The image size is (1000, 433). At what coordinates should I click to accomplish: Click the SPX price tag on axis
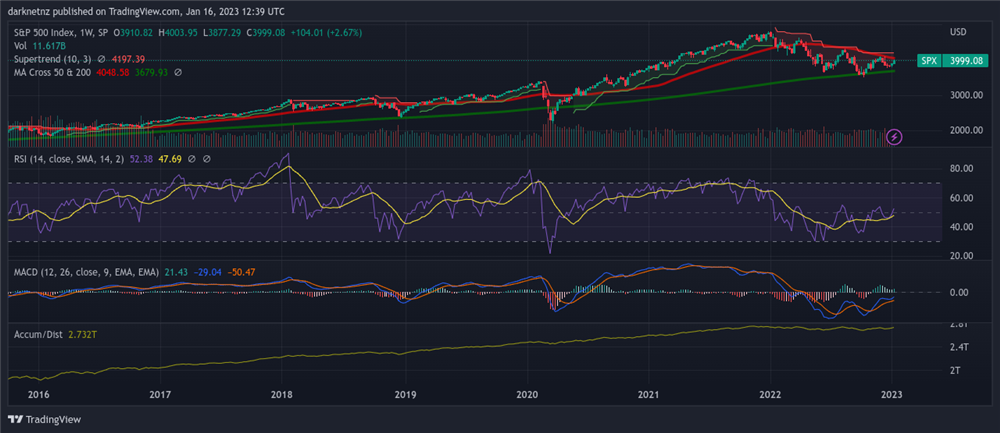point(929,61)
